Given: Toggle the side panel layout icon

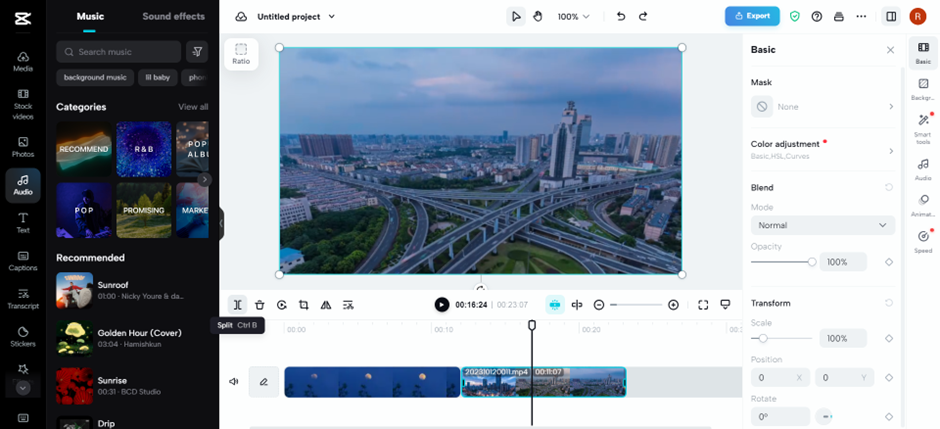Looking at the screenshot, I should [891, 17].
